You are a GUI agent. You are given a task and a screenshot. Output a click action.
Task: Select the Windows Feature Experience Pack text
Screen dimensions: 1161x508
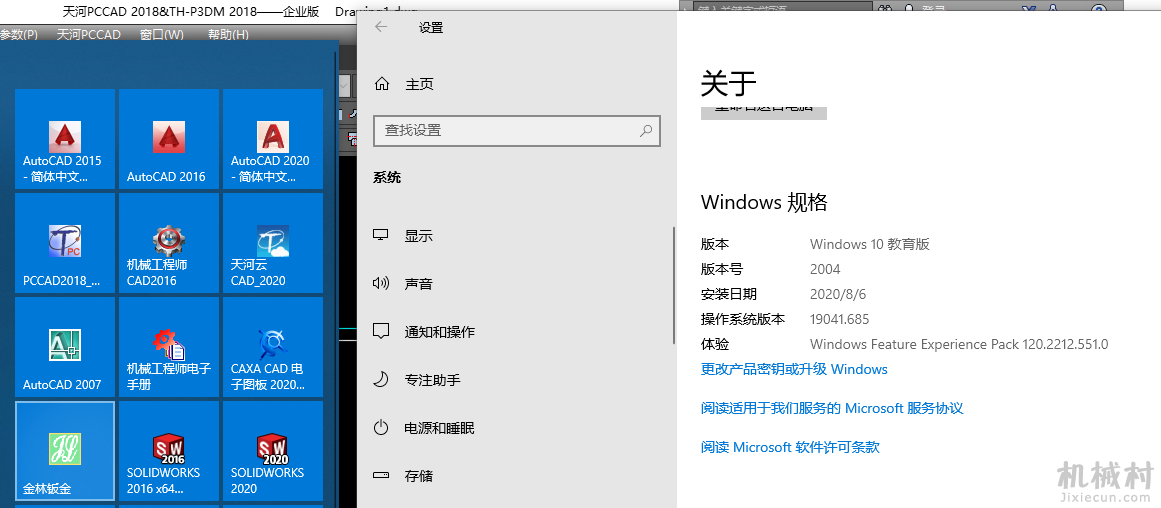[x=959, y=344]
